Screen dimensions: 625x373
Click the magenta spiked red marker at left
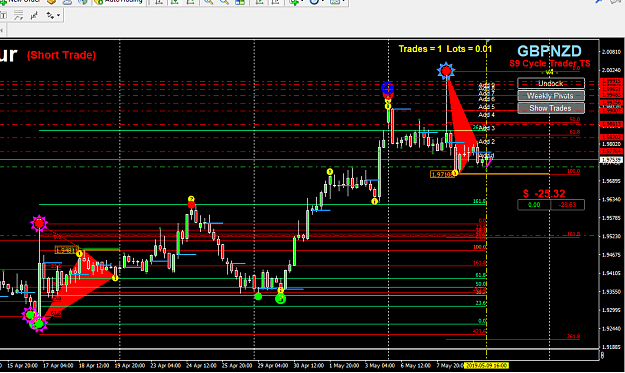pos(39,224)
